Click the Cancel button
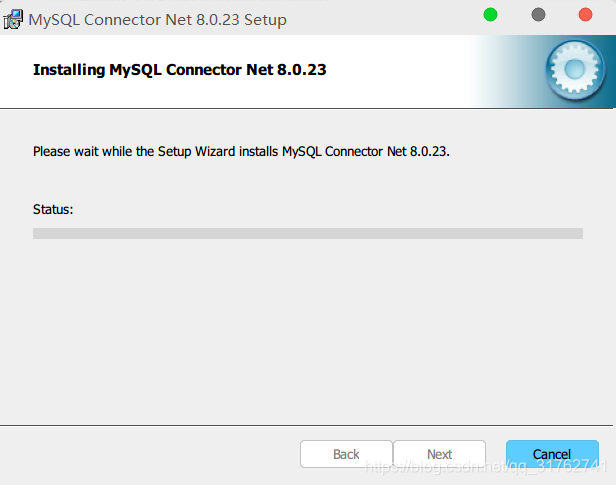The width and height of the screenshot is (616, 485). pos(552,454)
